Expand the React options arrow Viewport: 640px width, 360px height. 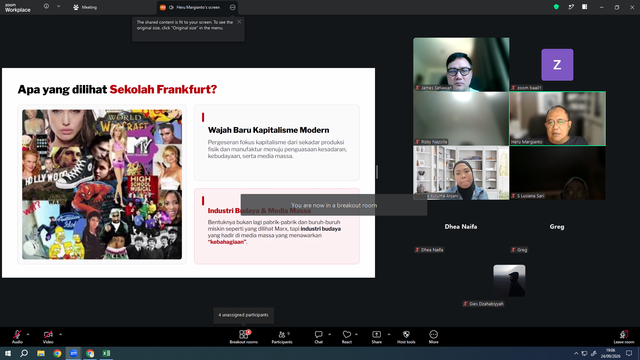click(356, 334)
